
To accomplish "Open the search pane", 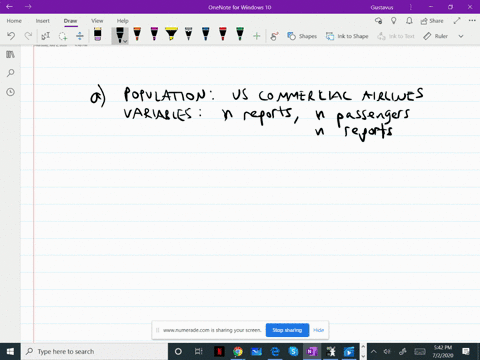I will 10,73.
